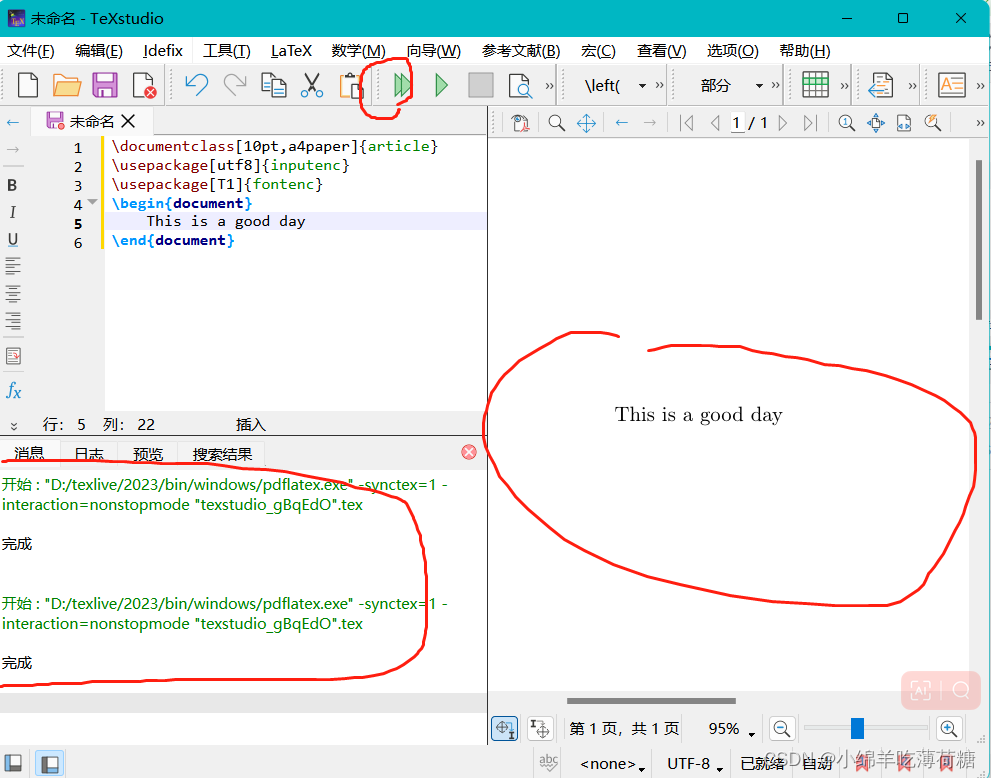Open the \left( command dropdown
Viewport: 991px width, 778px height.
click(644, 85)
